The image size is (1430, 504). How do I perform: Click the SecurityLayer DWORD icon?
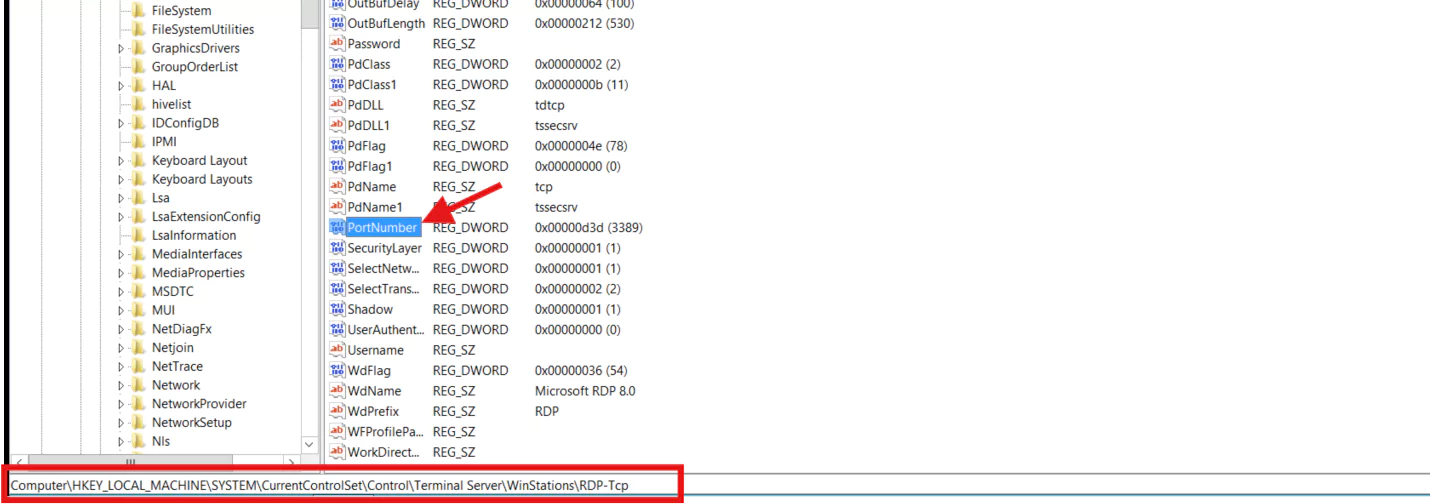[337, 248]
